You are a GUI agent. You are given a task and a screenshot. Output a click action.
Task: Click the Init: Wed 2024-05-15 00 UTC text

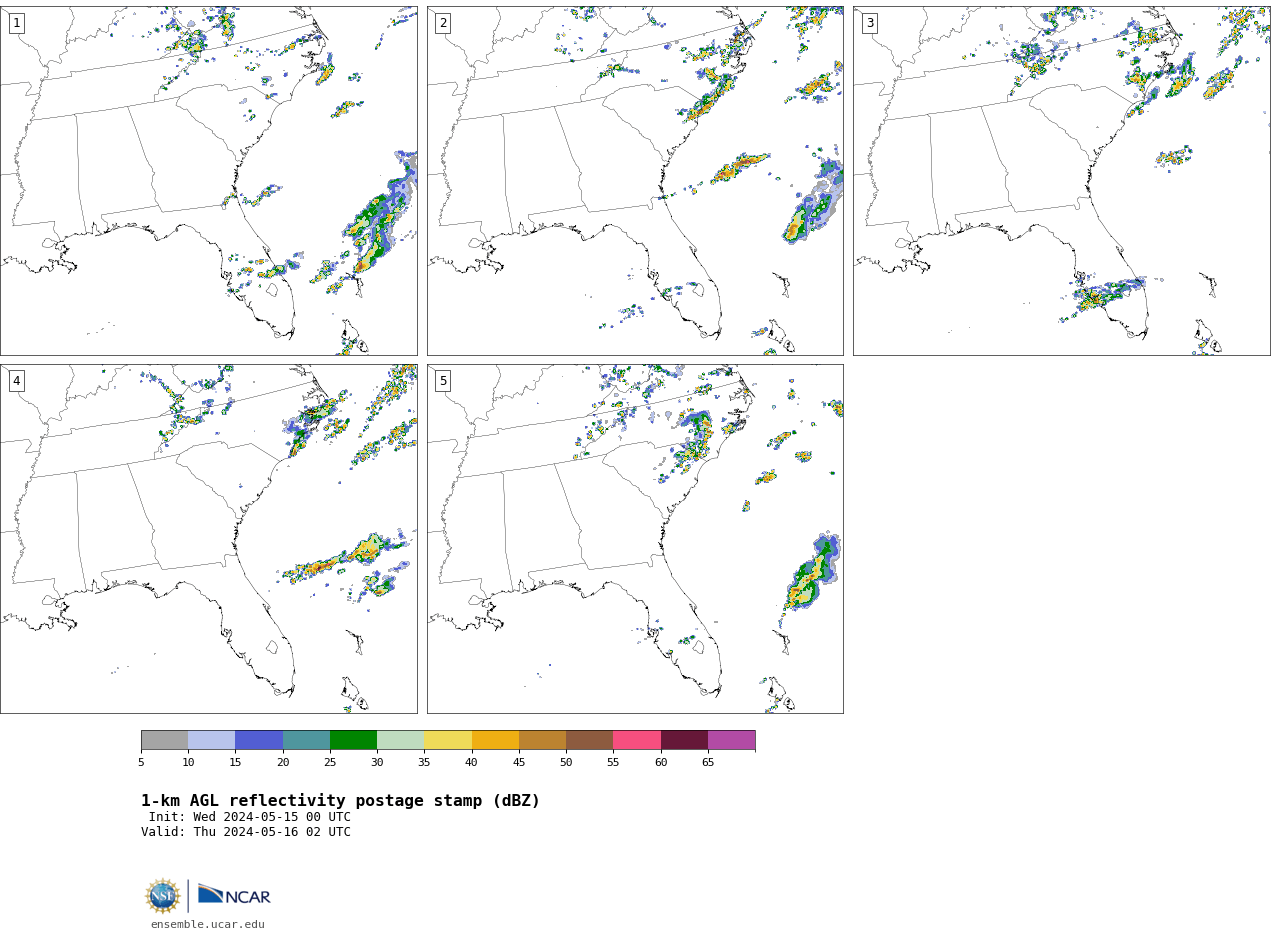click(250, 817)
